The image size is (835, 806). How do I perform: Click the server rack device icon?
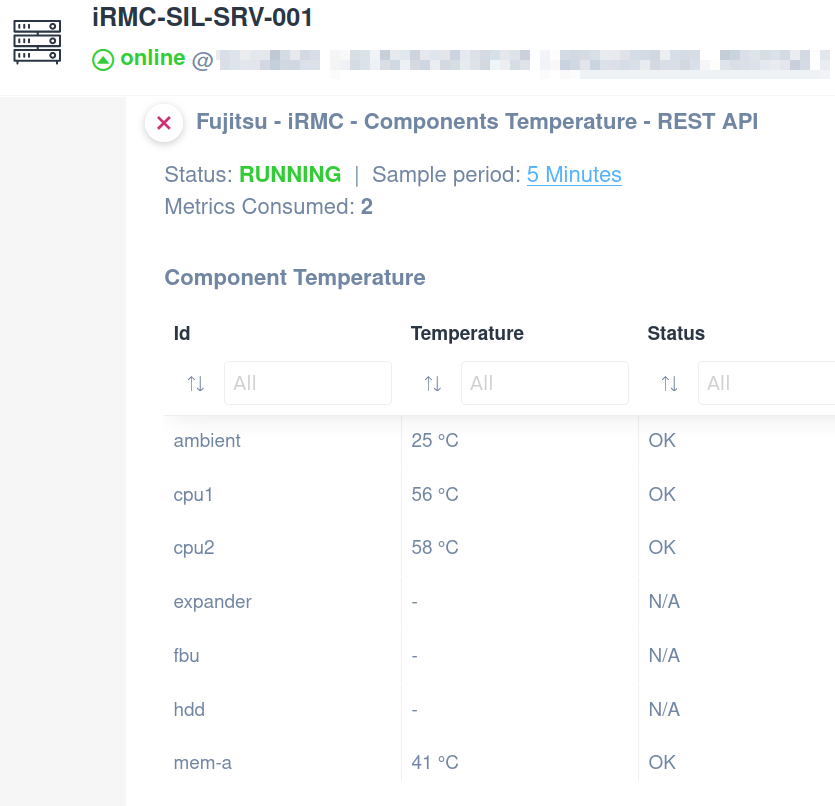click(x=37, y=42)
